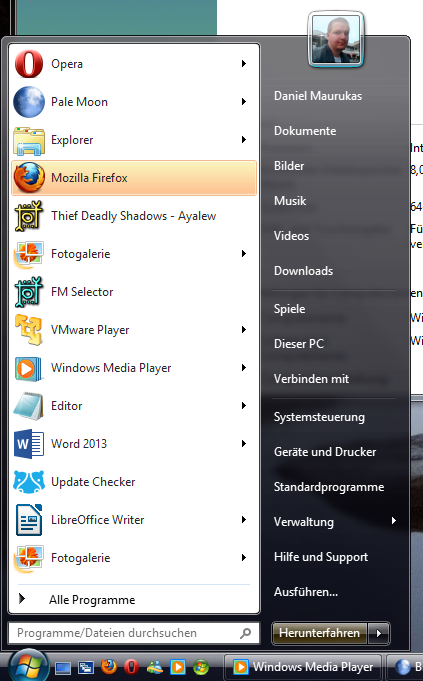
Task: Open the Opera browser icon in Start menu
Action: (x=29, y=64)
